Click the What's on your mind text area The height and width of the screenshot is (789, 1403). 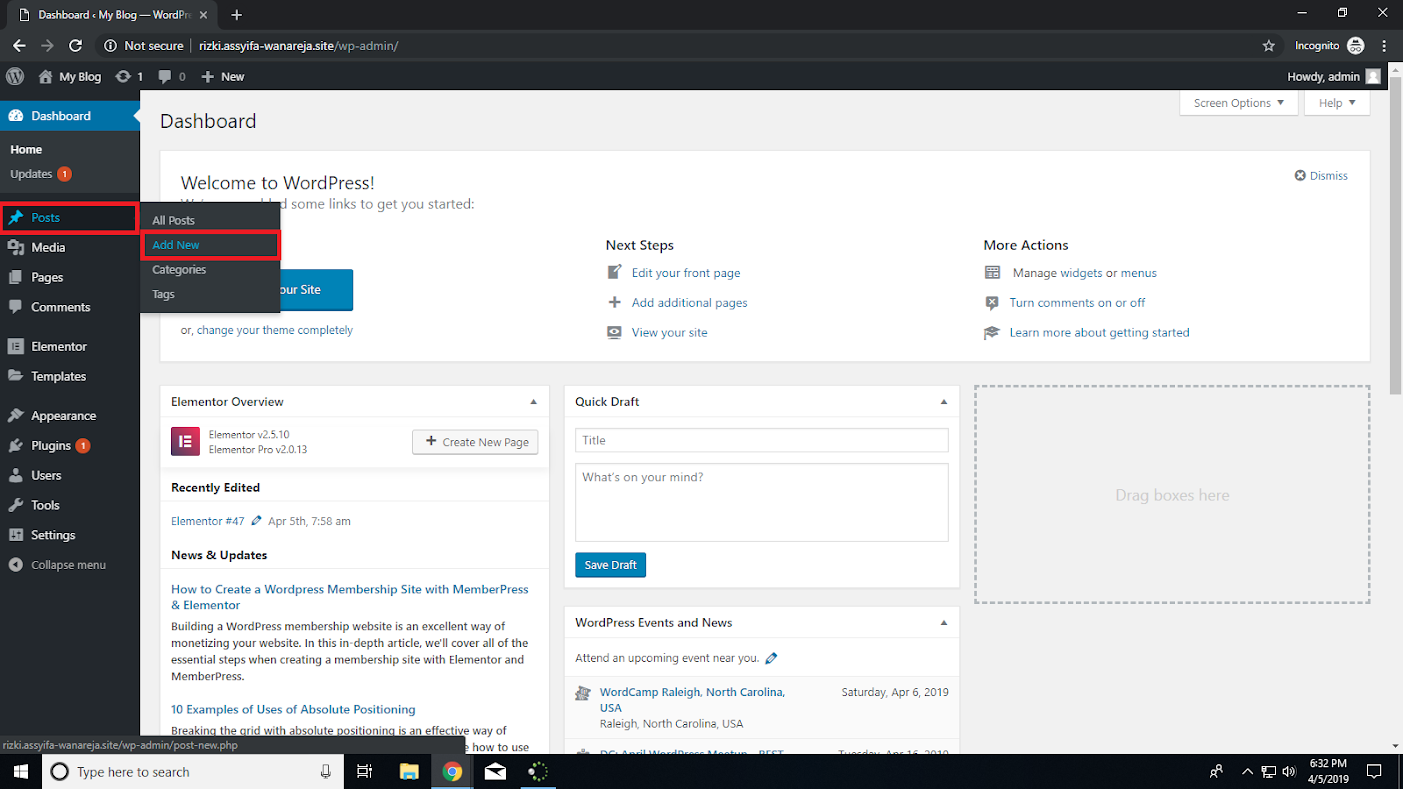click(761, 502)
